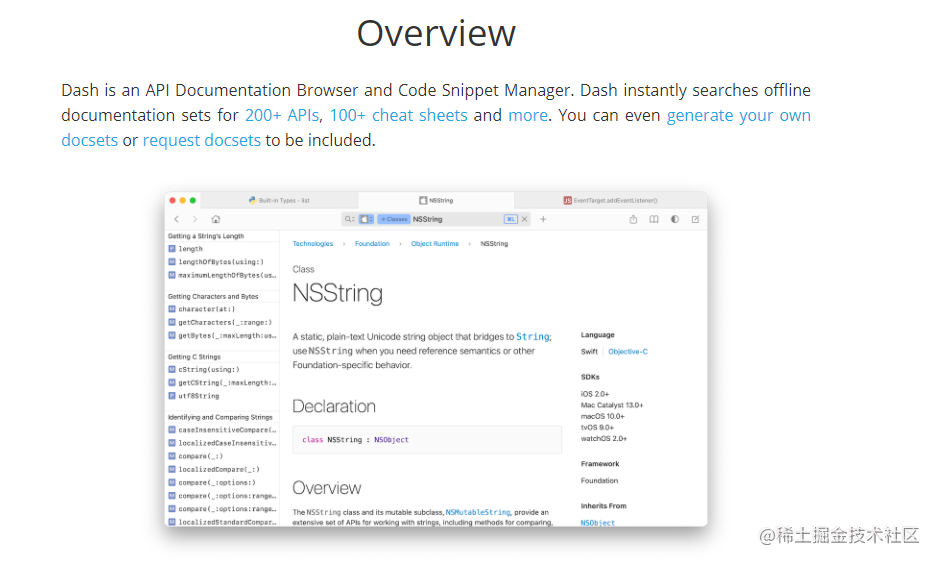Open the search magnifier dropdown

point(349,219)
